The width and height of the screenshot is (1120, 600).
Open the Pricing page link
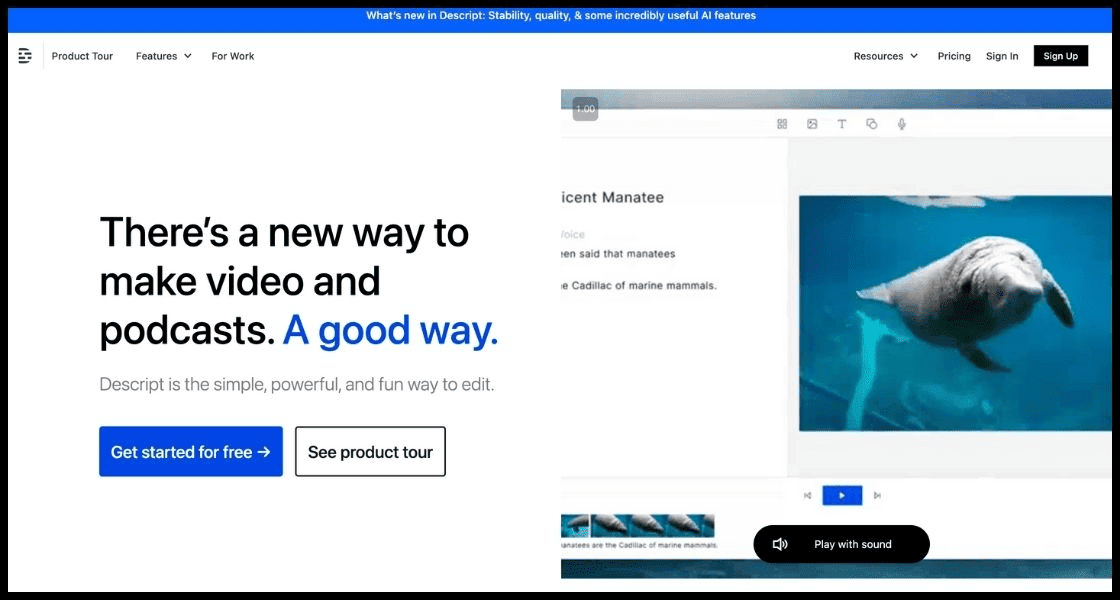point(954,56)
